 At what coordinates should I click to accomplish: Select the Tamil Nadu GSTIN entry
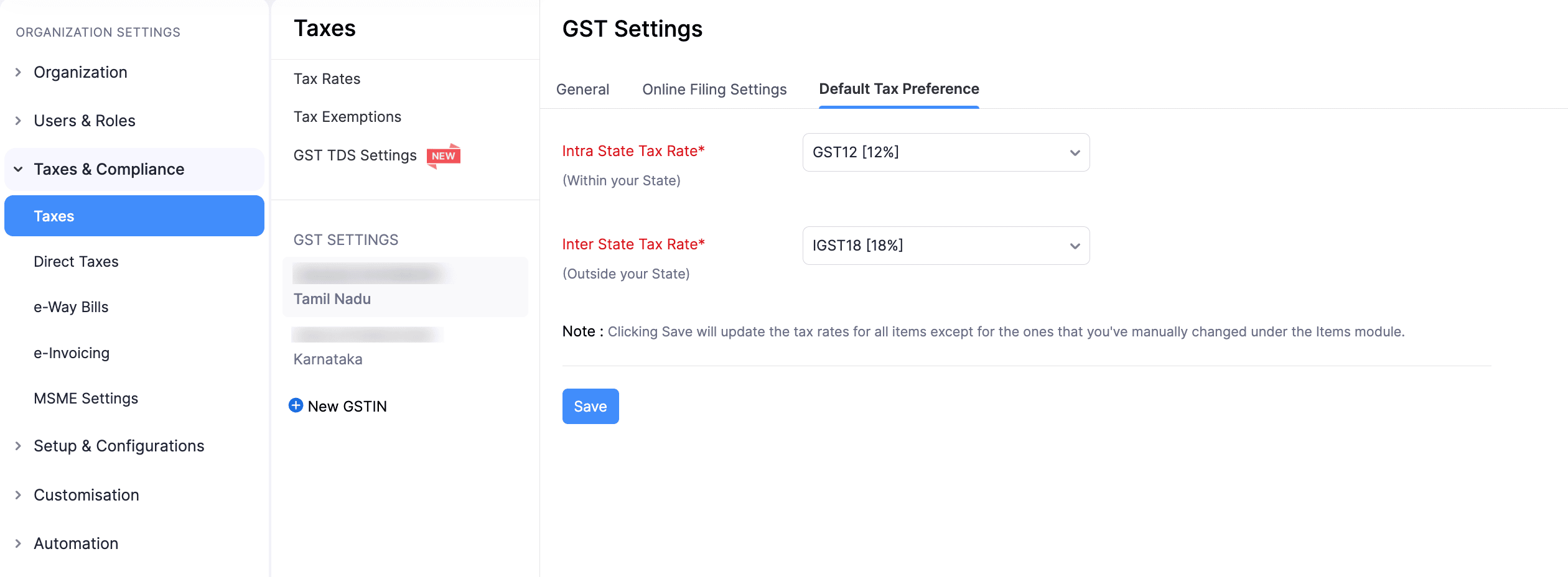[x=332, y=298]
